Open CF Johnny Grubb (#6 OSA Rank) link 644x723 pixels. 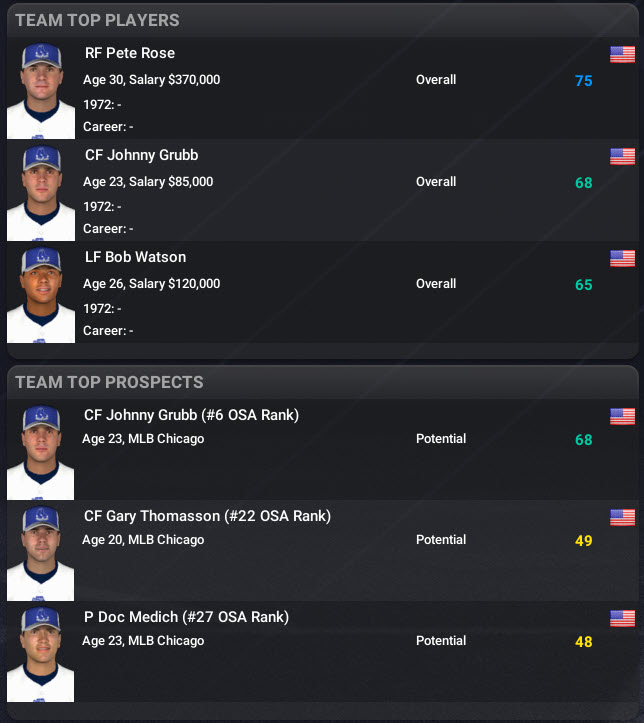(191, 415)
